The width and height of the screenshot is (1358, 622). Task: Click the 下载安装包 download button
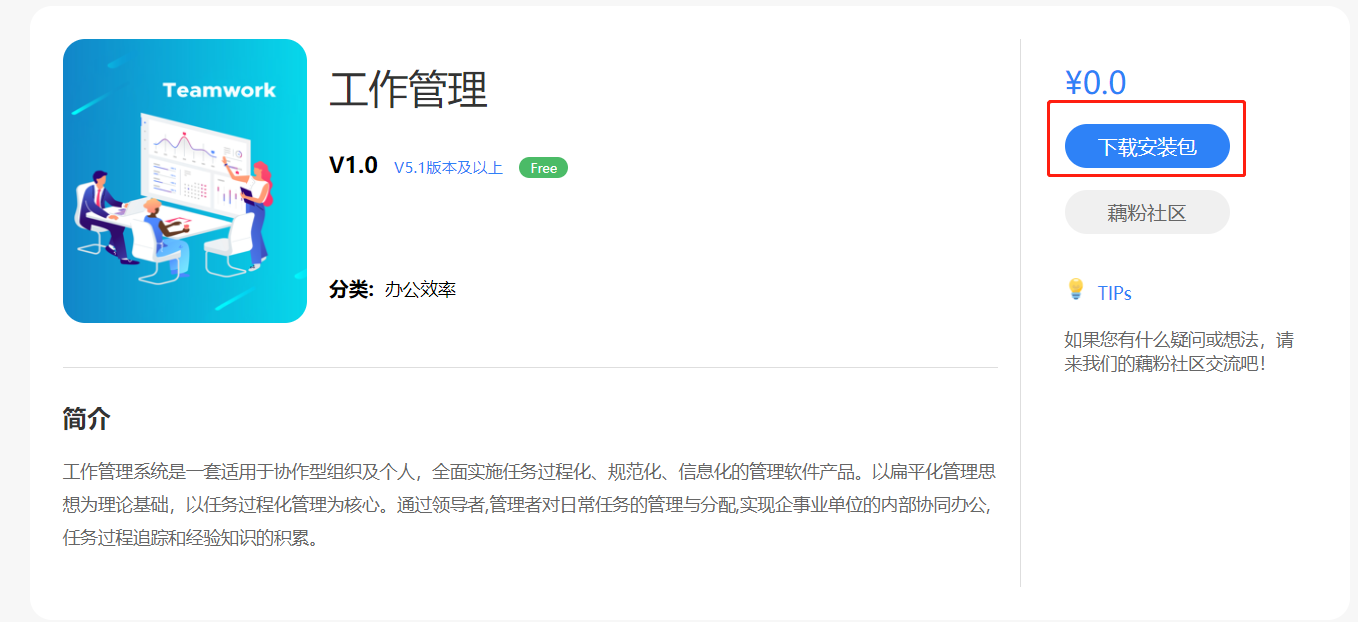[x=1147, y=147]
